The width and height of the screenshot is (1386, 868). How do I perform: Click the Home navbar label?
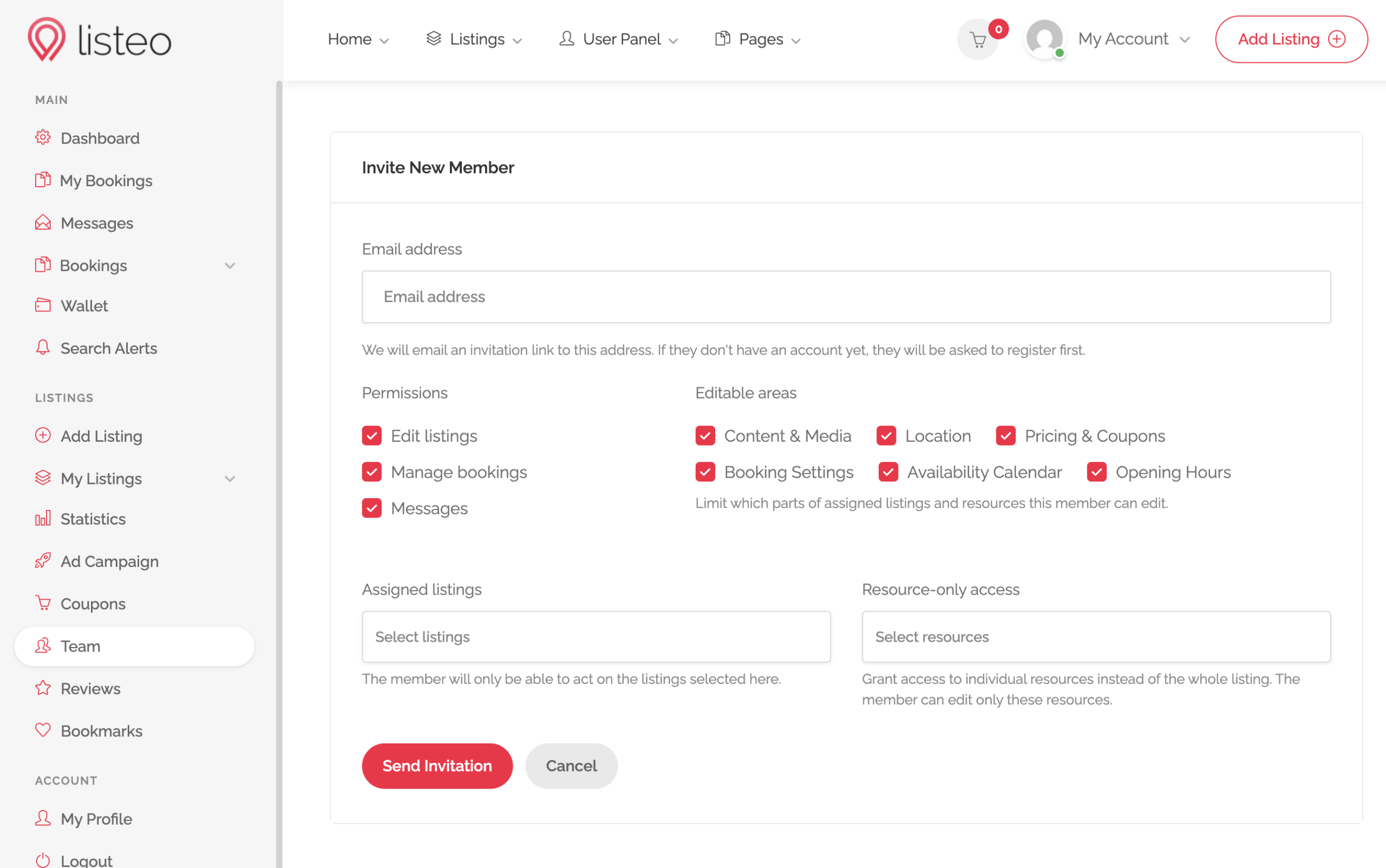[350, 39]
